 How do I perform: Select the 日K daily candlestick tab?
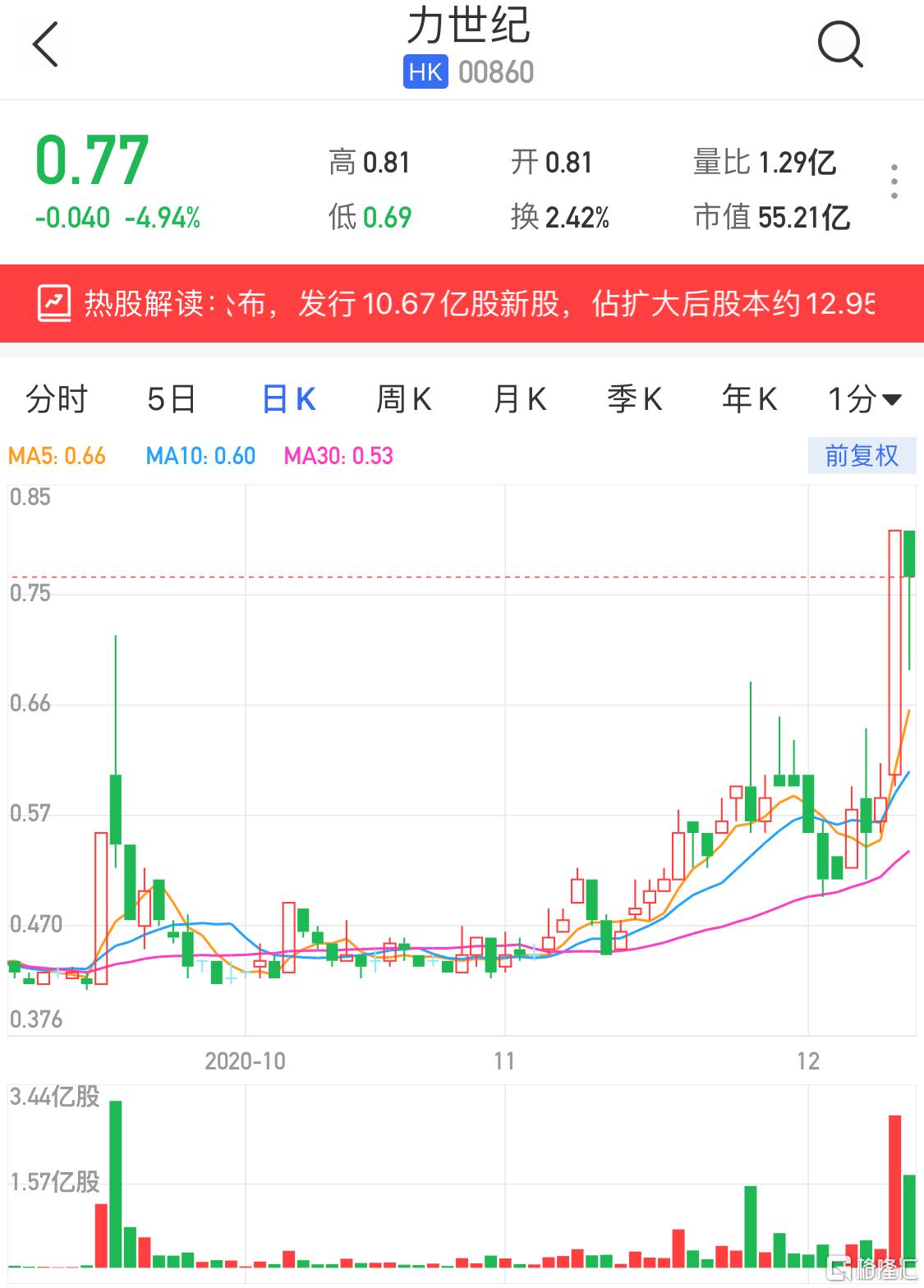(x=288, y=400)
